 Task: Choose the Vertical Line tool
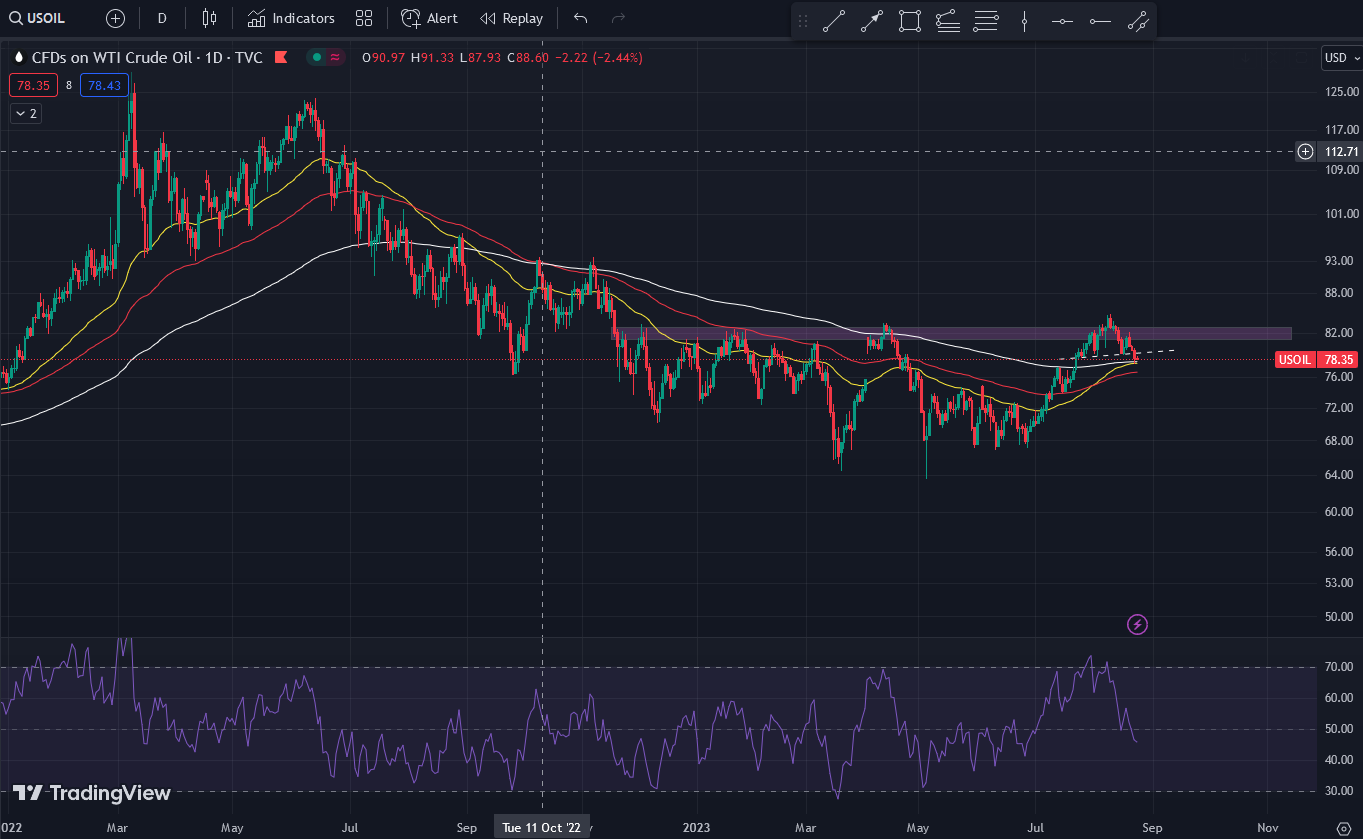1025,20
